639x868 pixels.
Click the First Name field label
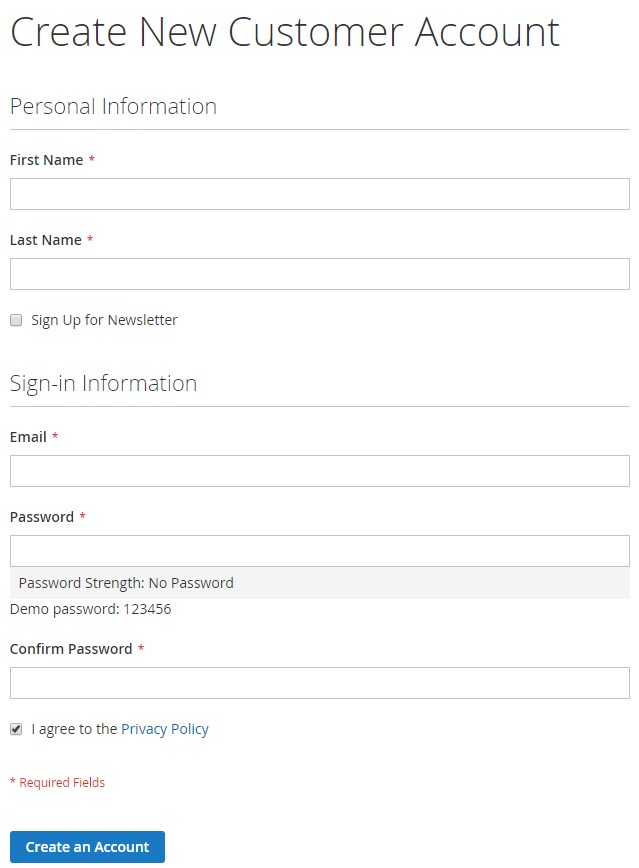tap(46, 160)
